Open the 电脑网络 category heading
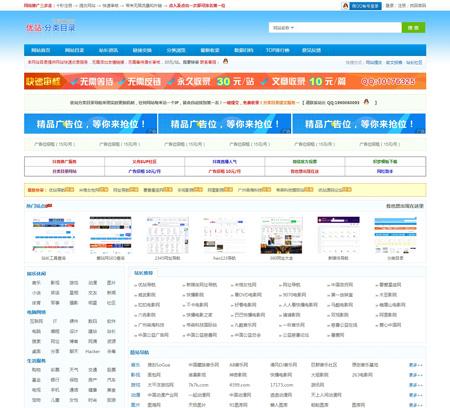 (36, 312)
